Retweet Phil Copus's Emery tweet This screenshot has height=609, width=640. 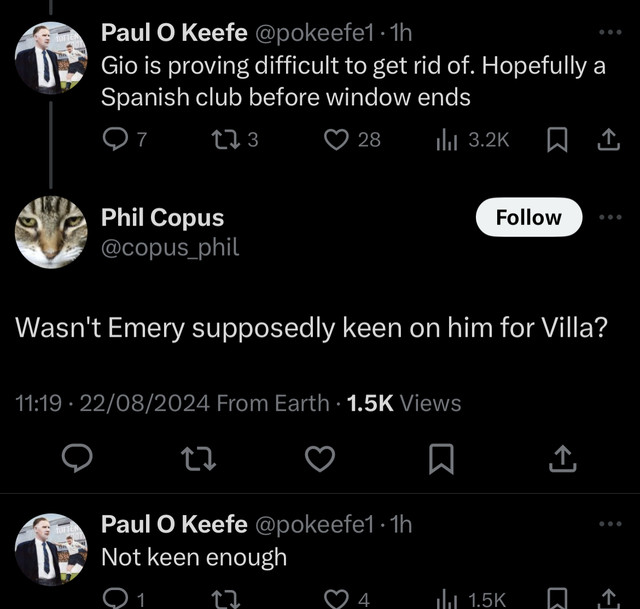click(198, 459)
